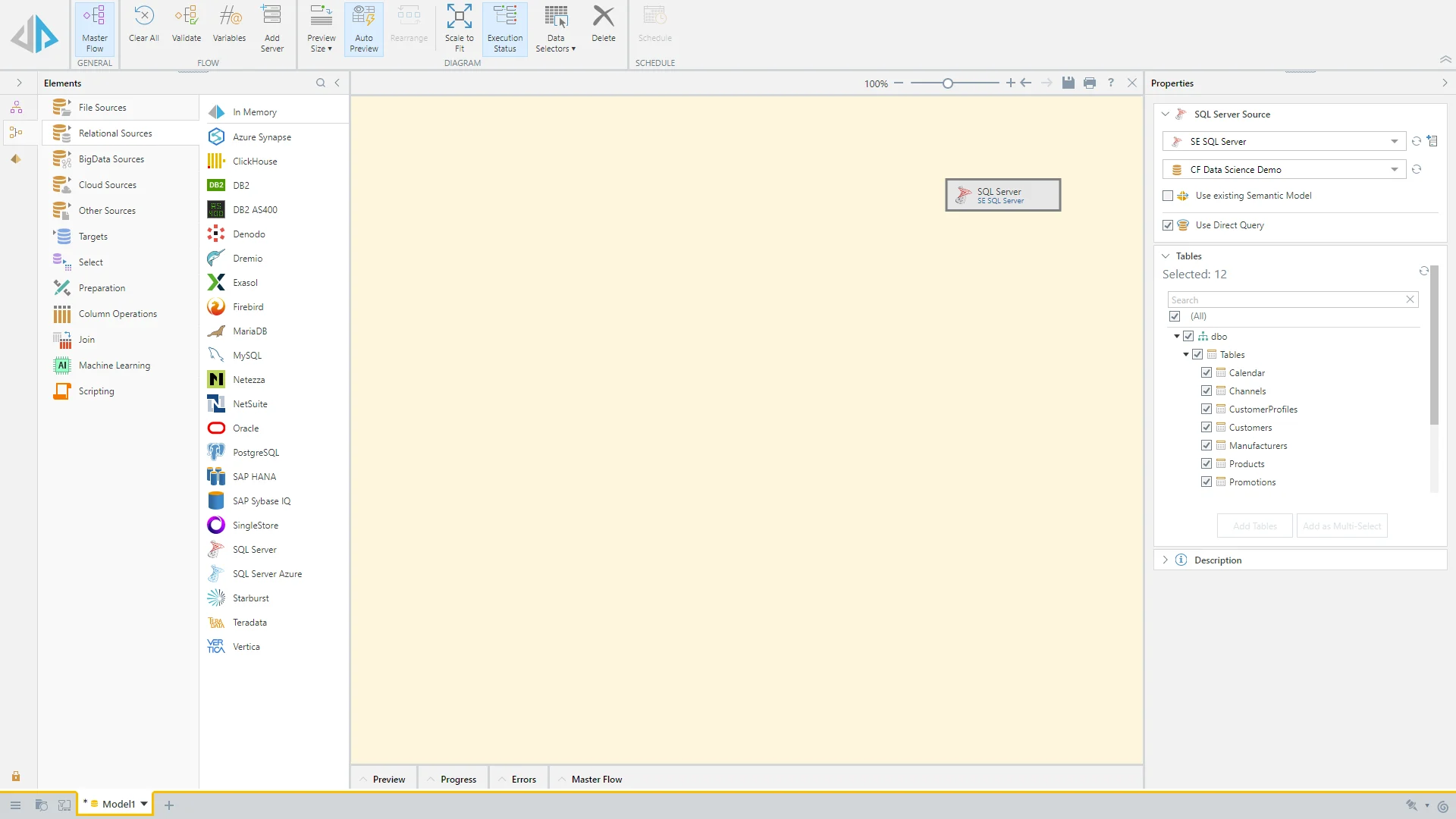This screenshot has height=819, width=1456.
Task: Click the zoom slider handle
Action: tap(947, 83)
